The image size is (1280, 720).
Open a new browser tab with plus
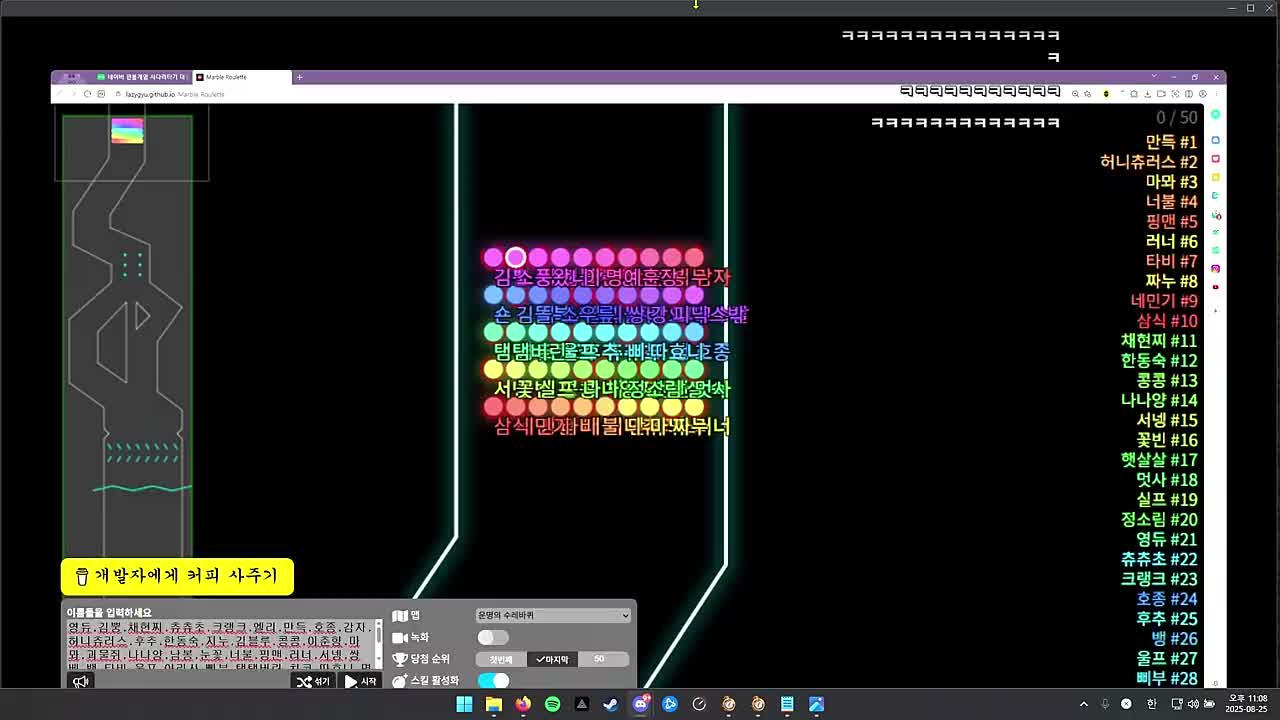pos(299,77)
